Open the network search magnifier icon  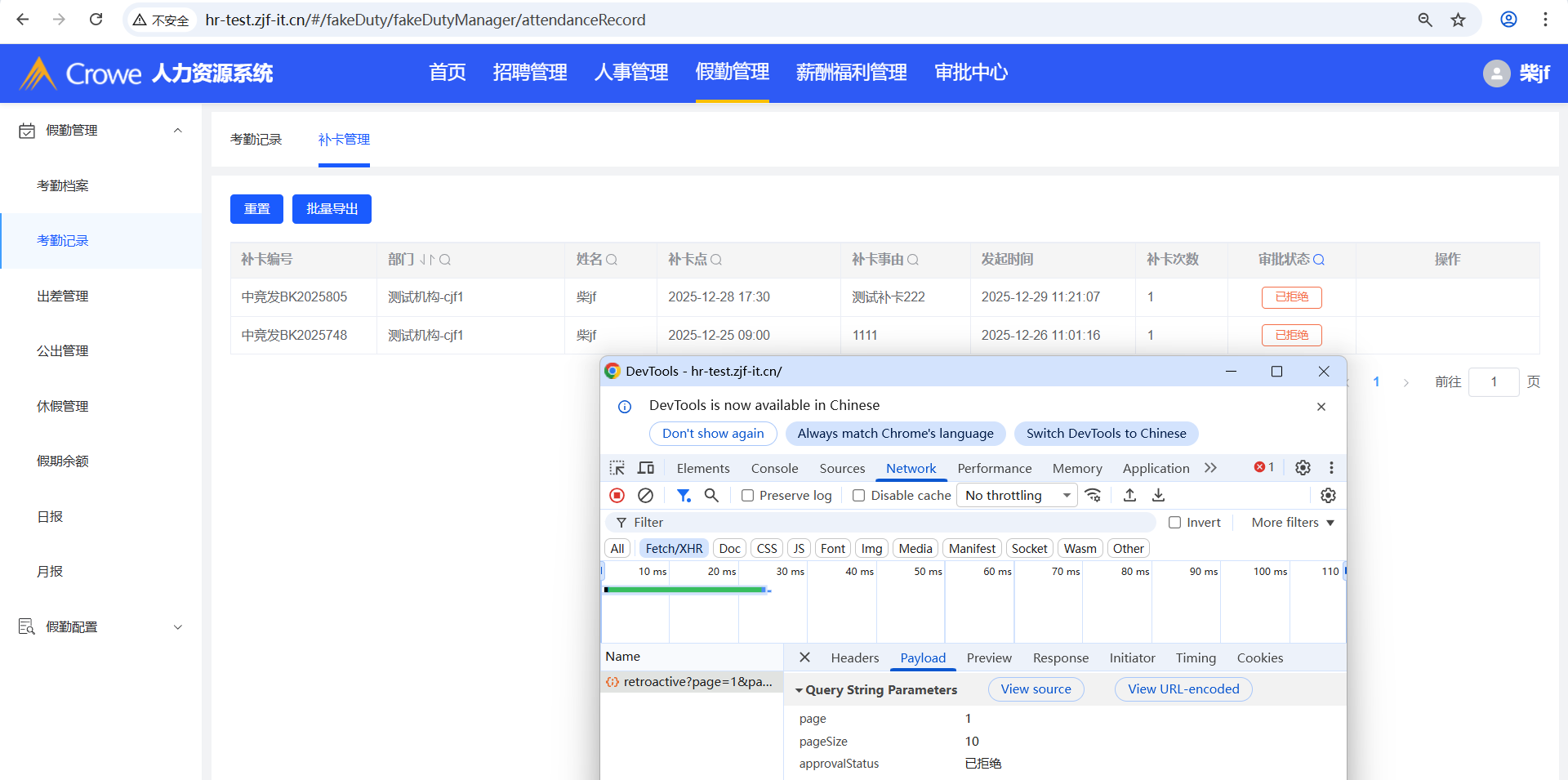(x=711, y=496)
